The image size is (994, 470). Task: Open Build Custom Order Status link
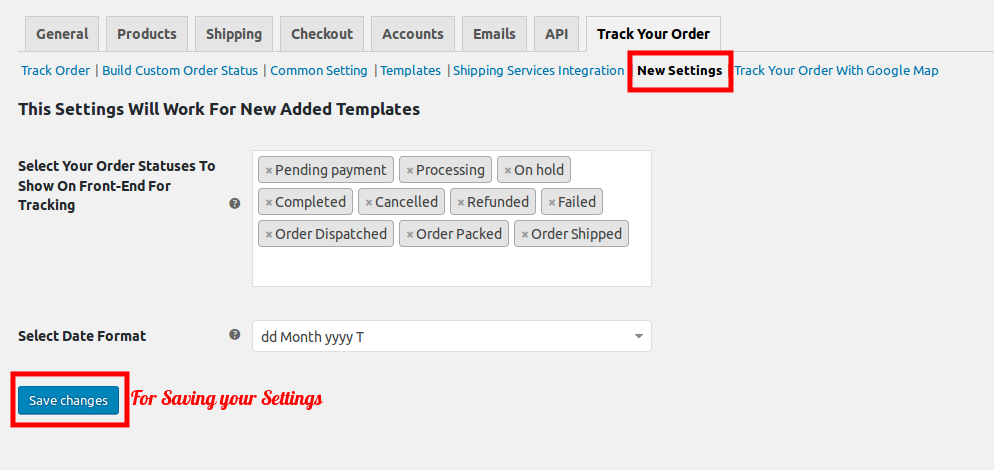[180, 70]
